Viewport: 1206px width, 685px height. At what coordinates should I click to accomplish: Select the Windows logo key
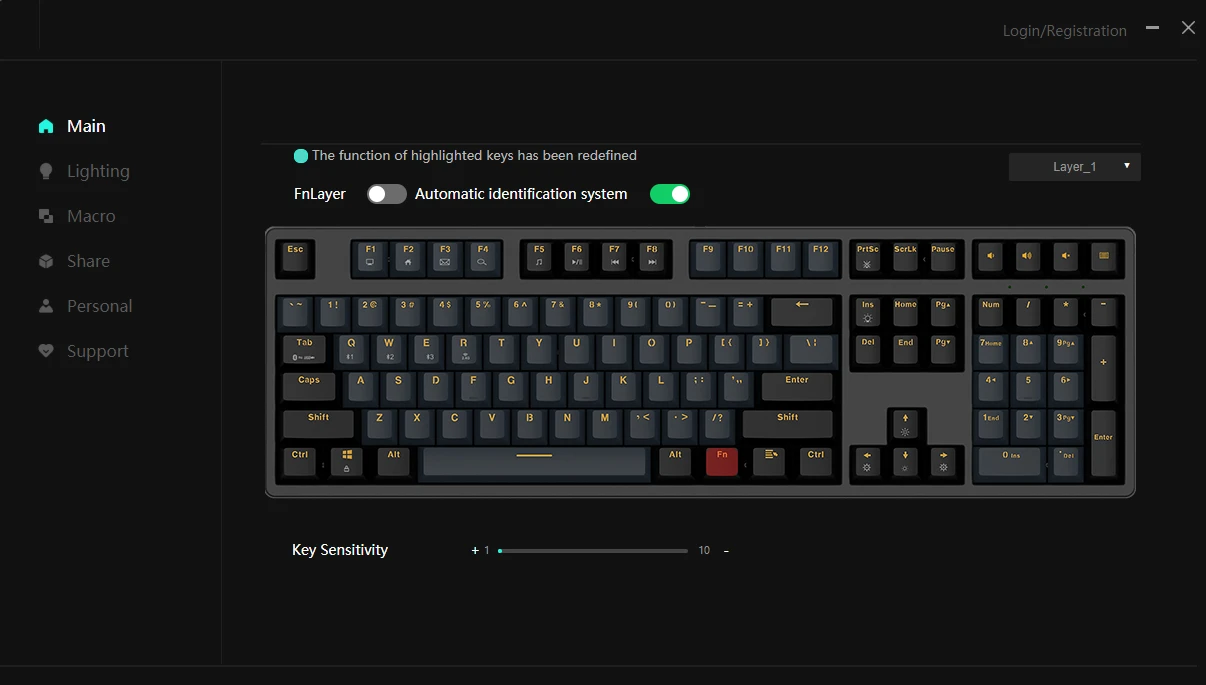click(347, 461)
